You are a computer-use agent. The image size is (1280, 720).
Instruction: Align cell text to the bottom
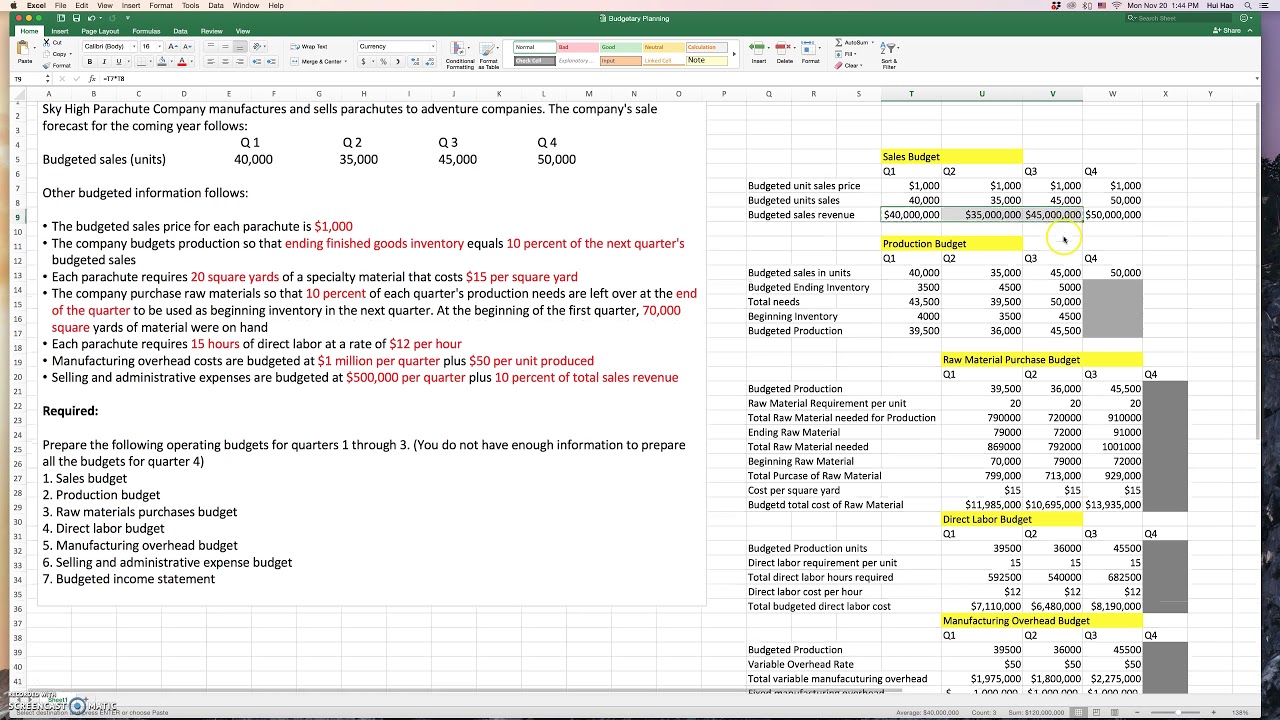click(241, 47)
